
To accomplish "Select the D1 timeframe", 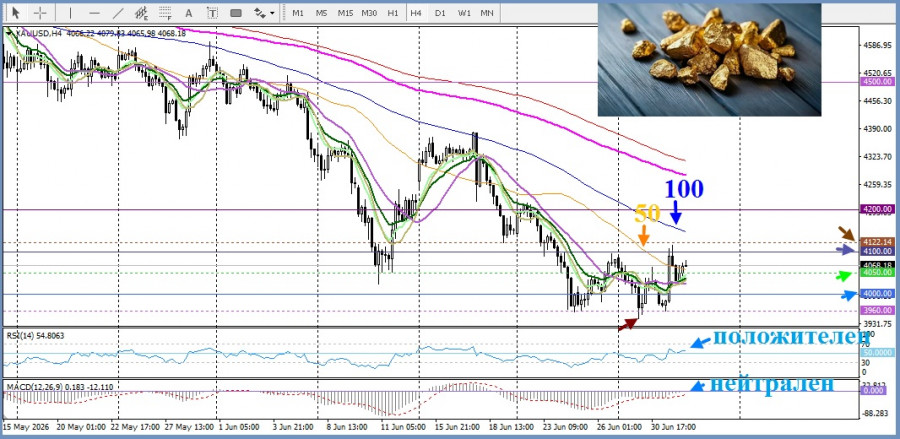I will pyautogui.click(x=440, y=13).
